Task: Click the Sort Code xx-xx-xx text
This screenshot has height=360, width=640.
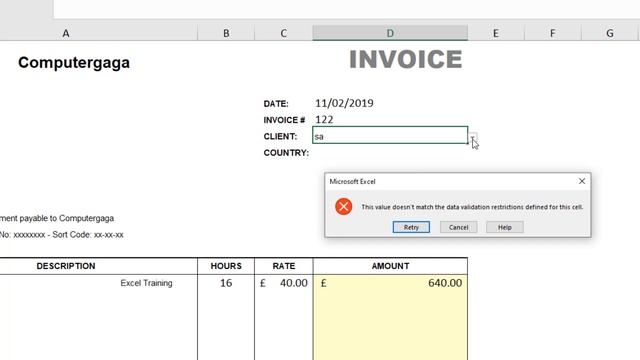Action: (88, 235)
